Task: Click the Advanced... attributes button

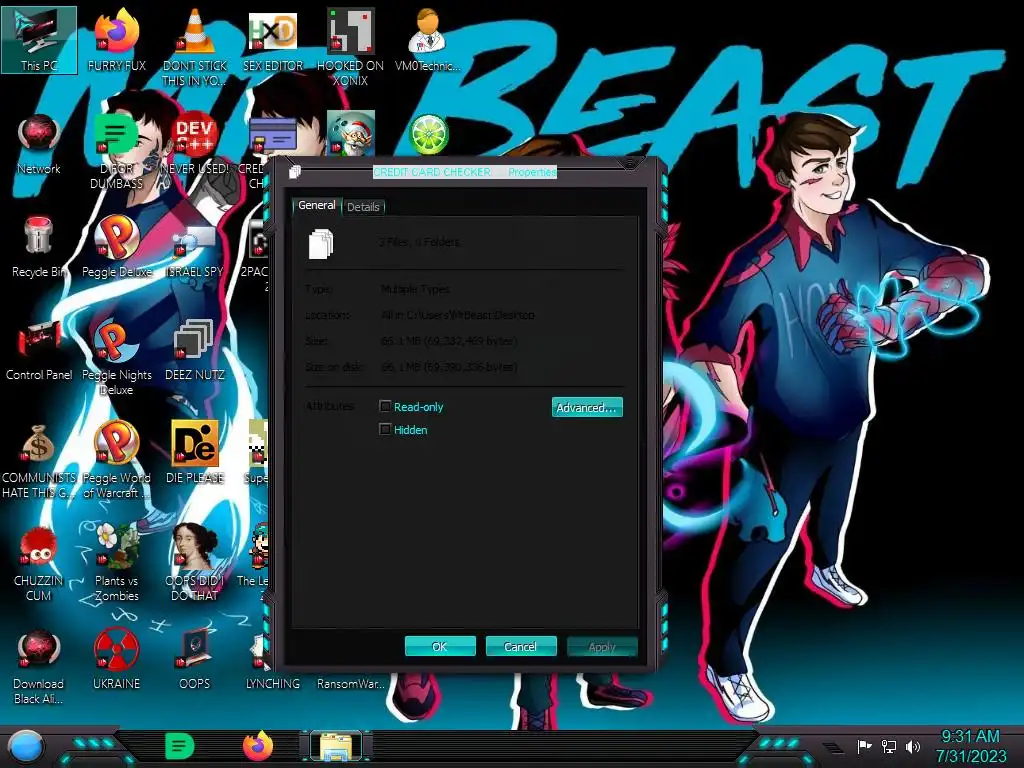Action: (x=587, y=408)
